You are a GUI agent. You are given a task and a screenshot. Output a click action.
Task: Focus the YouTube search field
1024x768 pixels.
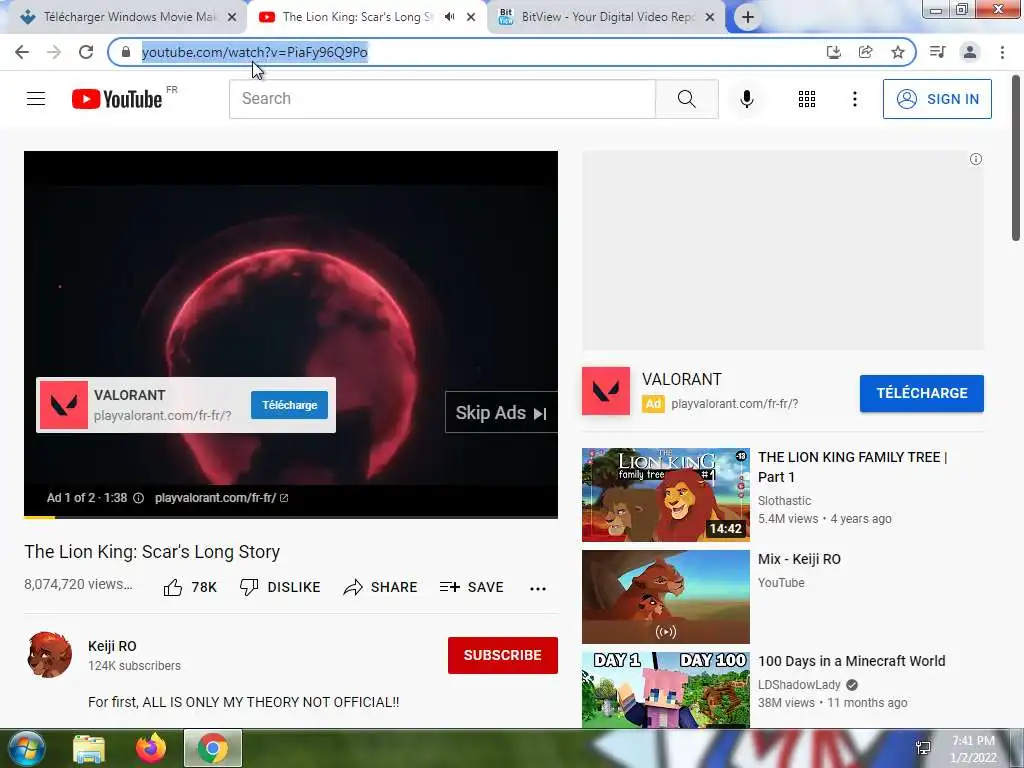click(x=442, y=99)
